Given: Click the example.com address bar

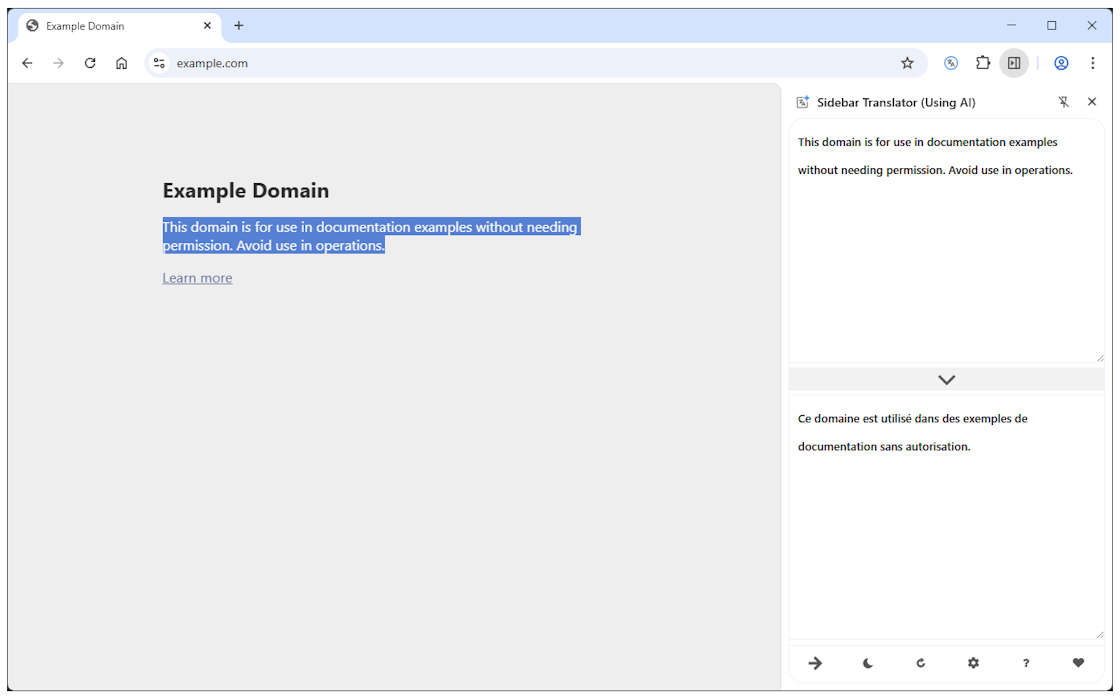Looking at the screenshot, I should pos(536,63).
